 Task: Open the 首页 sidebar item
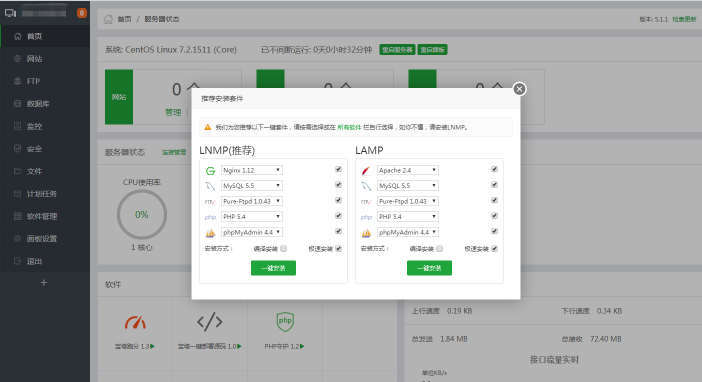click(x=45, y=36)
